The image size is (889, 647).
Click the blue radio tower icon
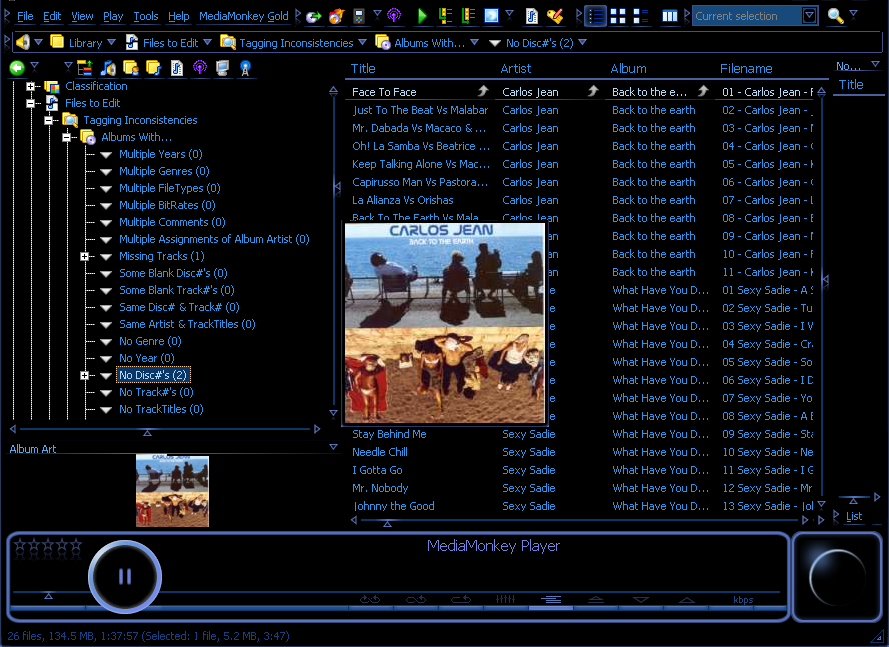[x=245, y=68]
